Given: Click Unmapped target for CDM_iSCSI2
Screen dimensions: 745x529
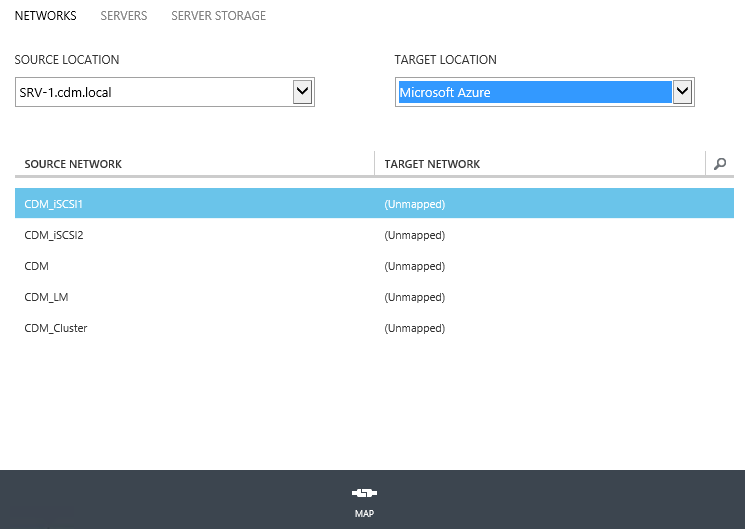Looking at the screenshot, I should [x=414, y=235].
